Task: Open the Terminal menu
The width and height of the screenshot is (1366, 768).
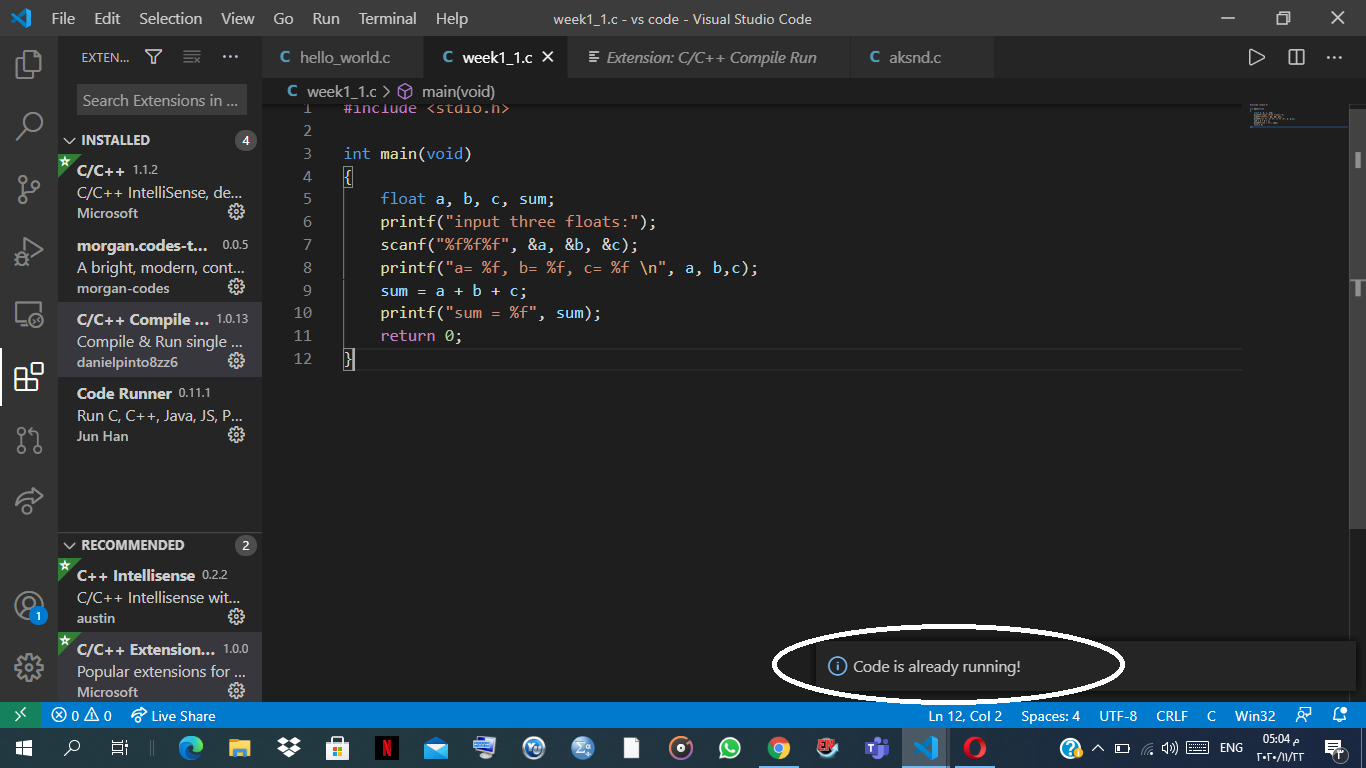Action: 388,19
